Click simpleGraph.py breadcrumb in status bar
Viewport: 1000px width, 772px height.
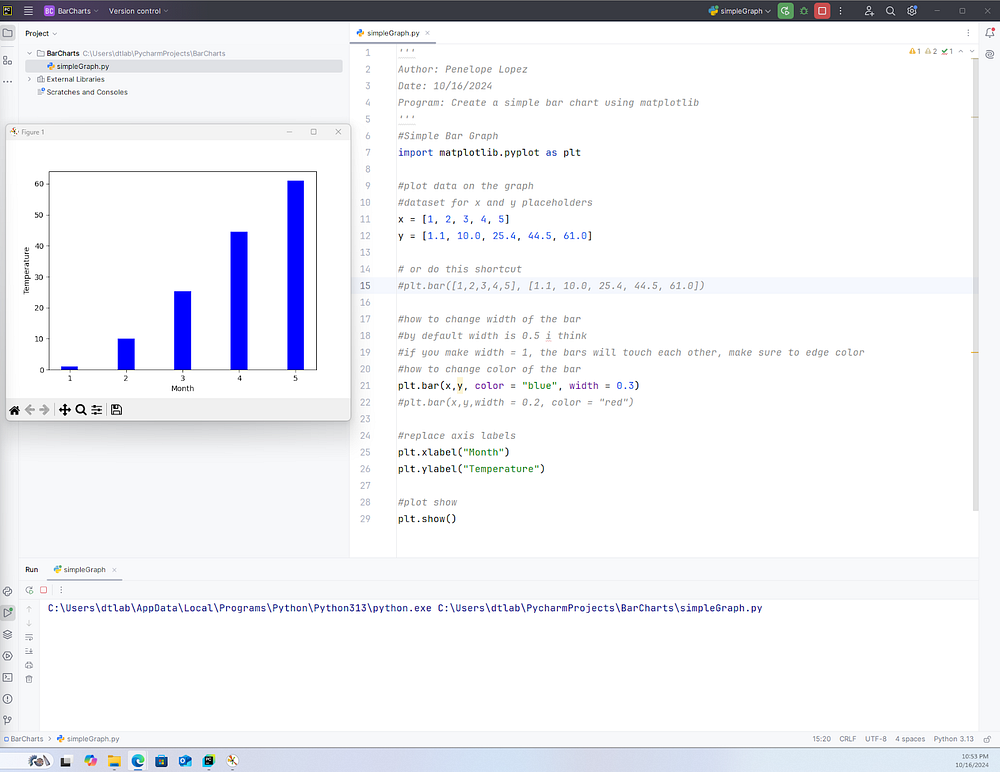coord(88,739)
